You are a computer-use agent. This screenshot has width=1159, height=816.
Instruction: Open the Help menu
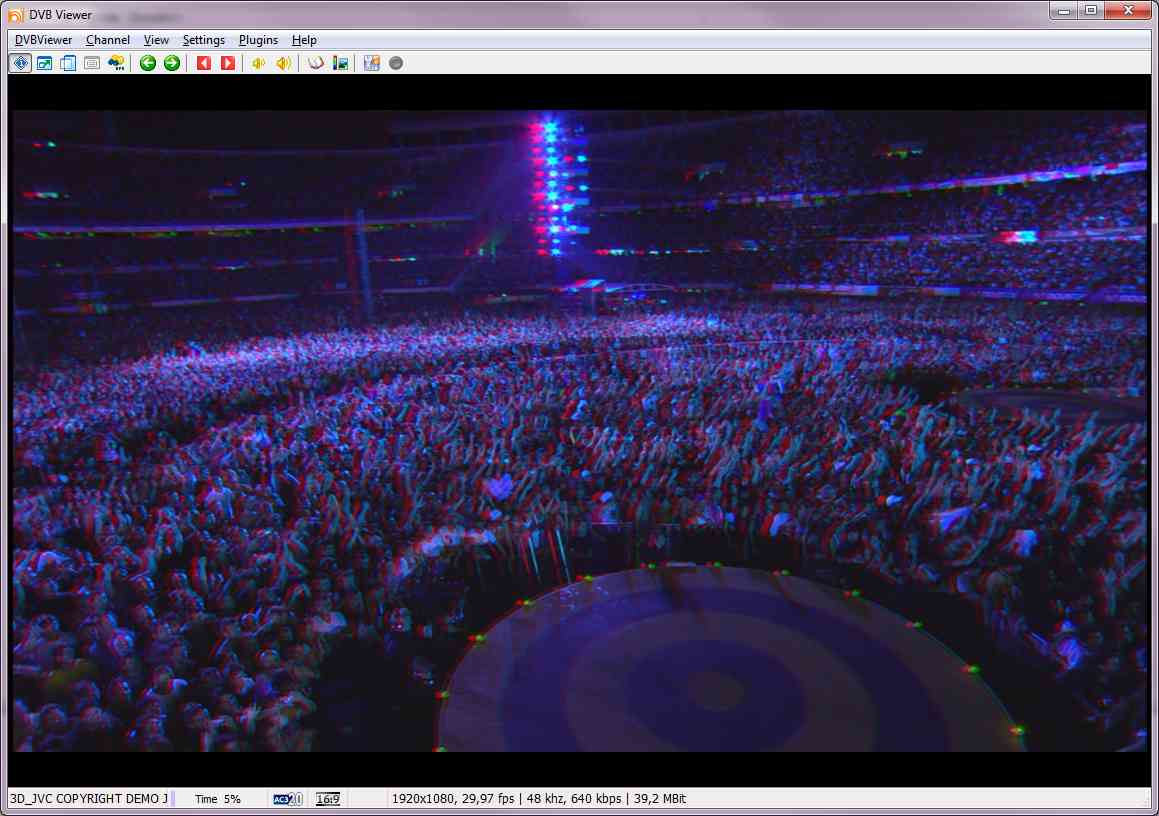point(304,40)
